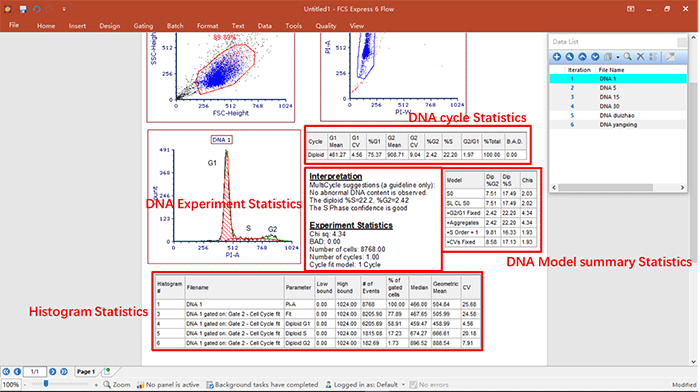Screen dimensions: 700x392
Task: Move iteration up with the up-arrow icon
Action: (582, 57)
